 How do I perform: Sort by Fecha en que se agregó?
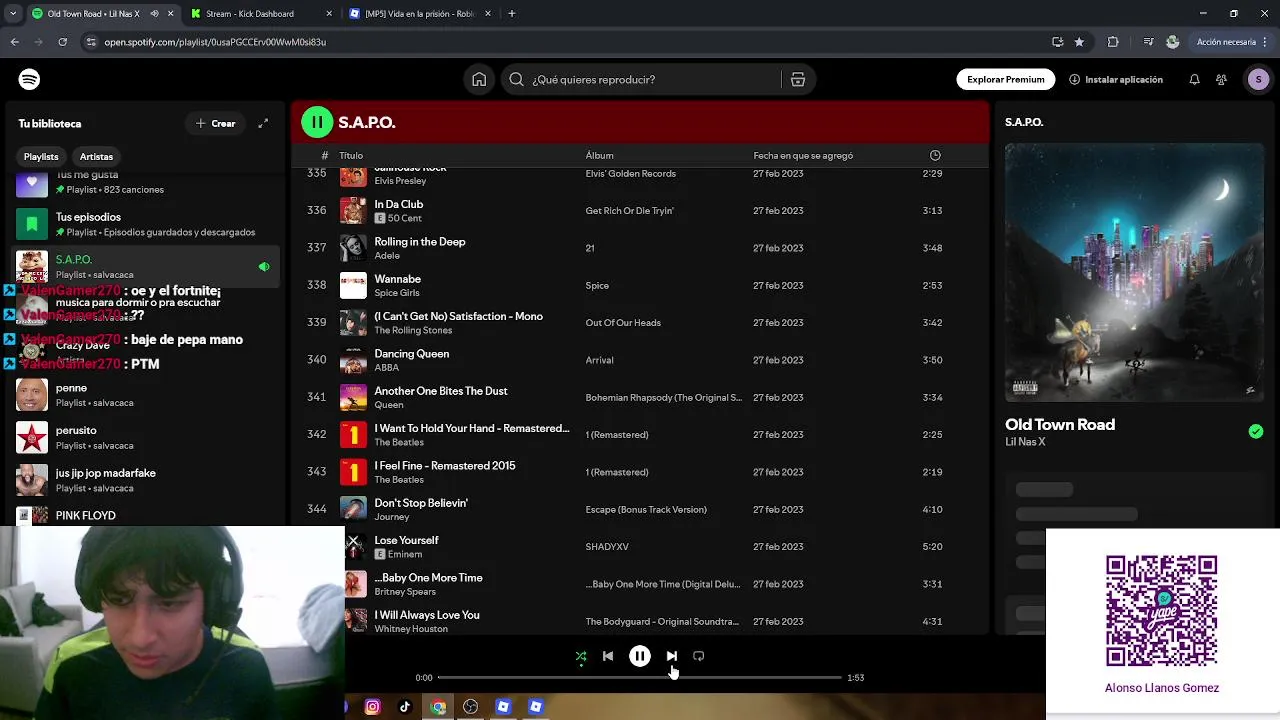click(803, 155)
